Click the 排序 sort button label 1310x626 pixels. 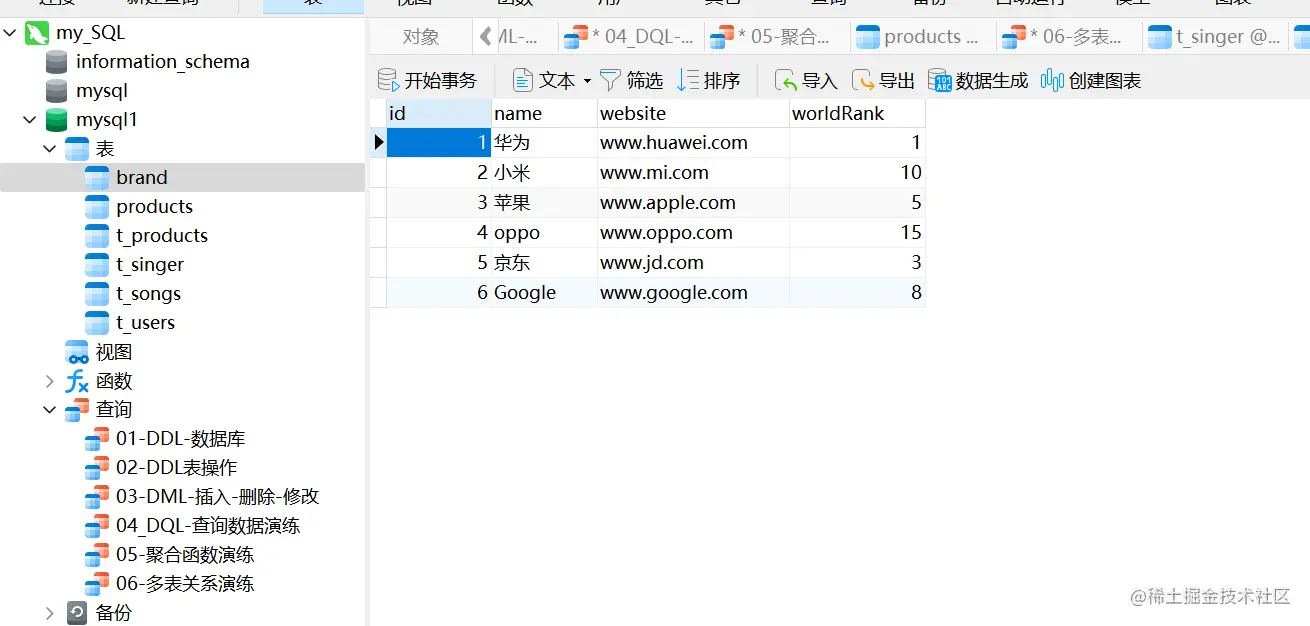click(722, 81)
